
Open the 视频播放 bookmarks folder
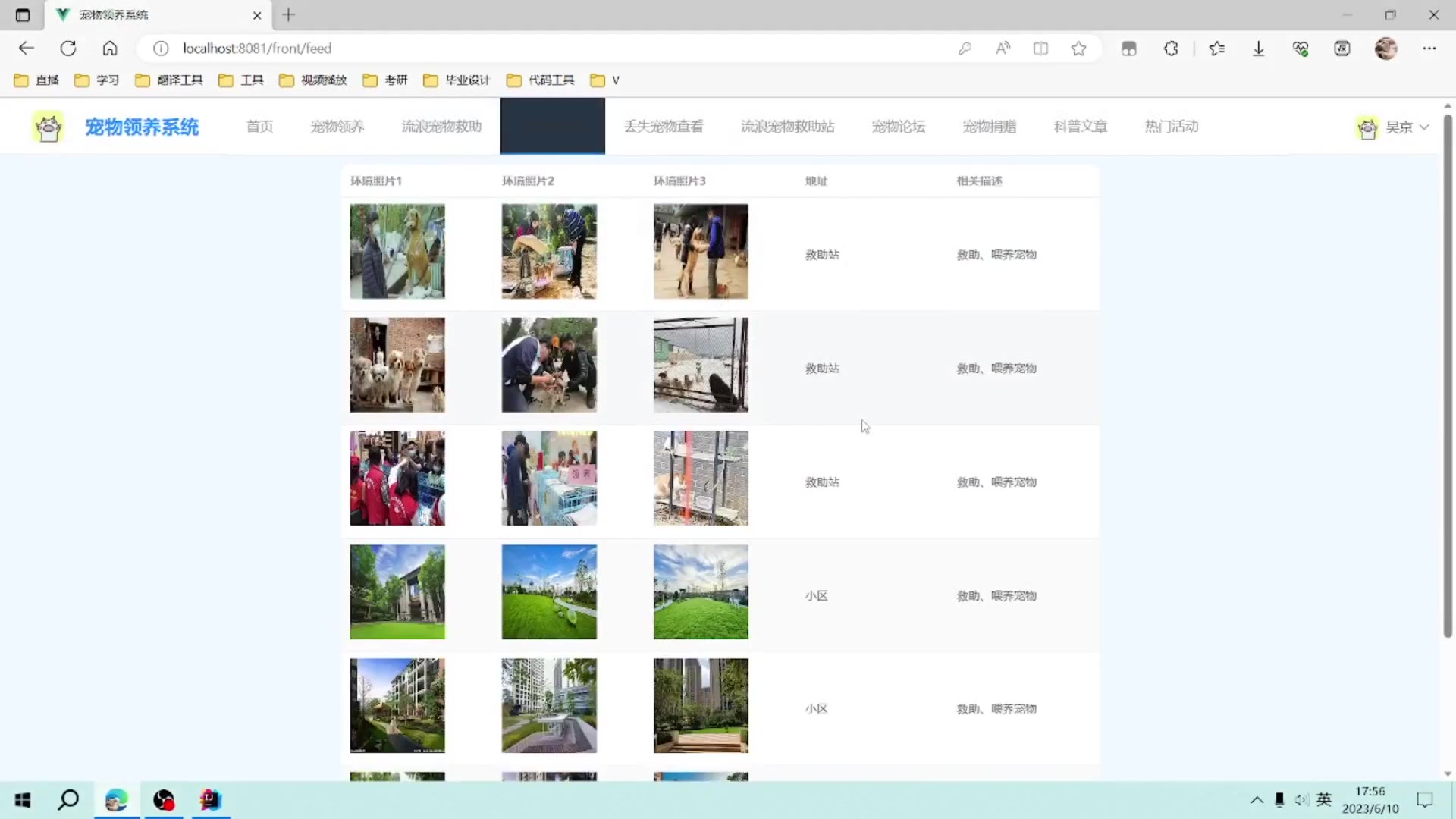tap(312, 80)
